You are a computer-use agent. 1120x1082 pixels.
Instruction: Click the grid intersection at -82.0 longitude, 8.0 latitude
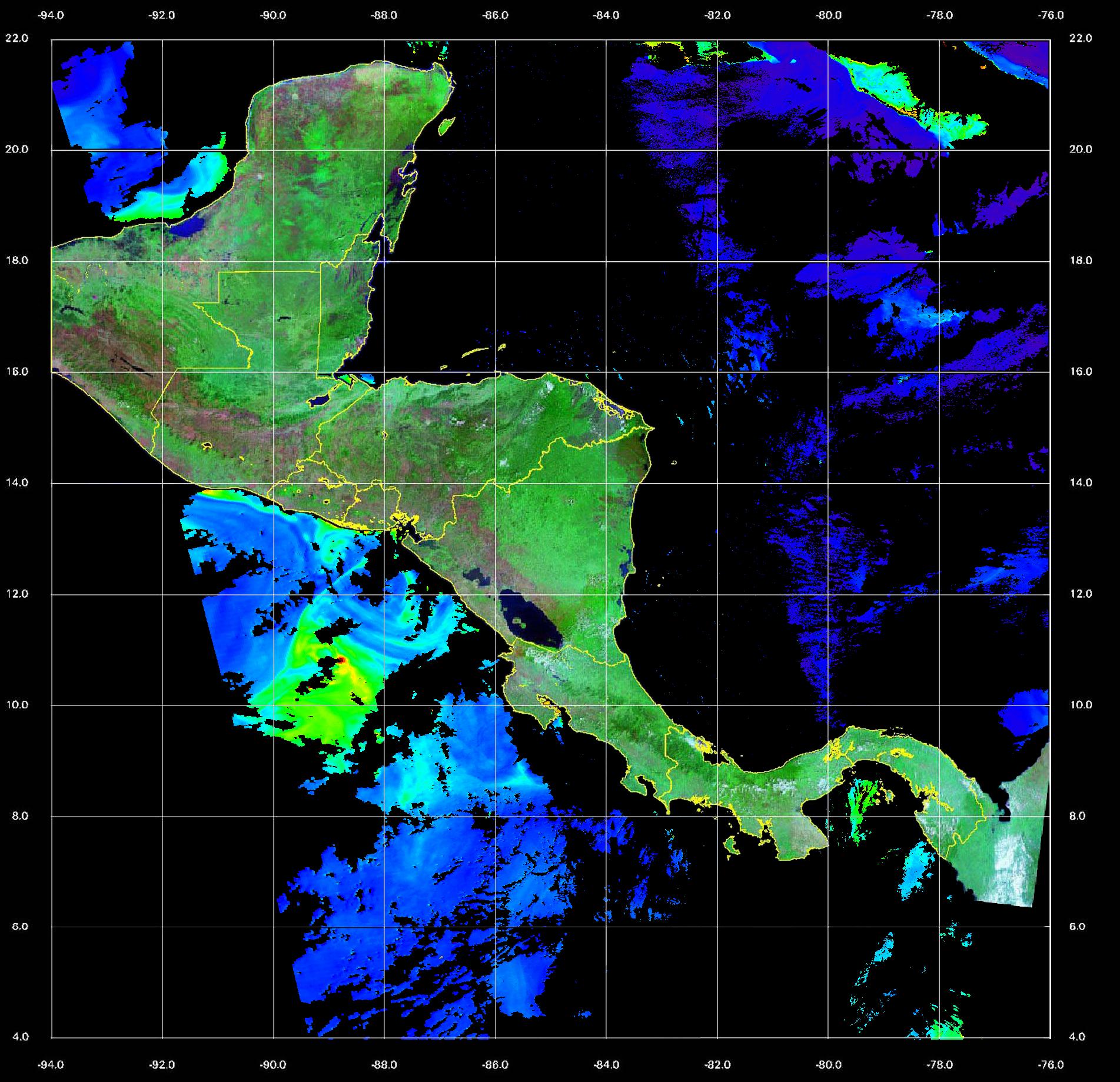[717, 816]
